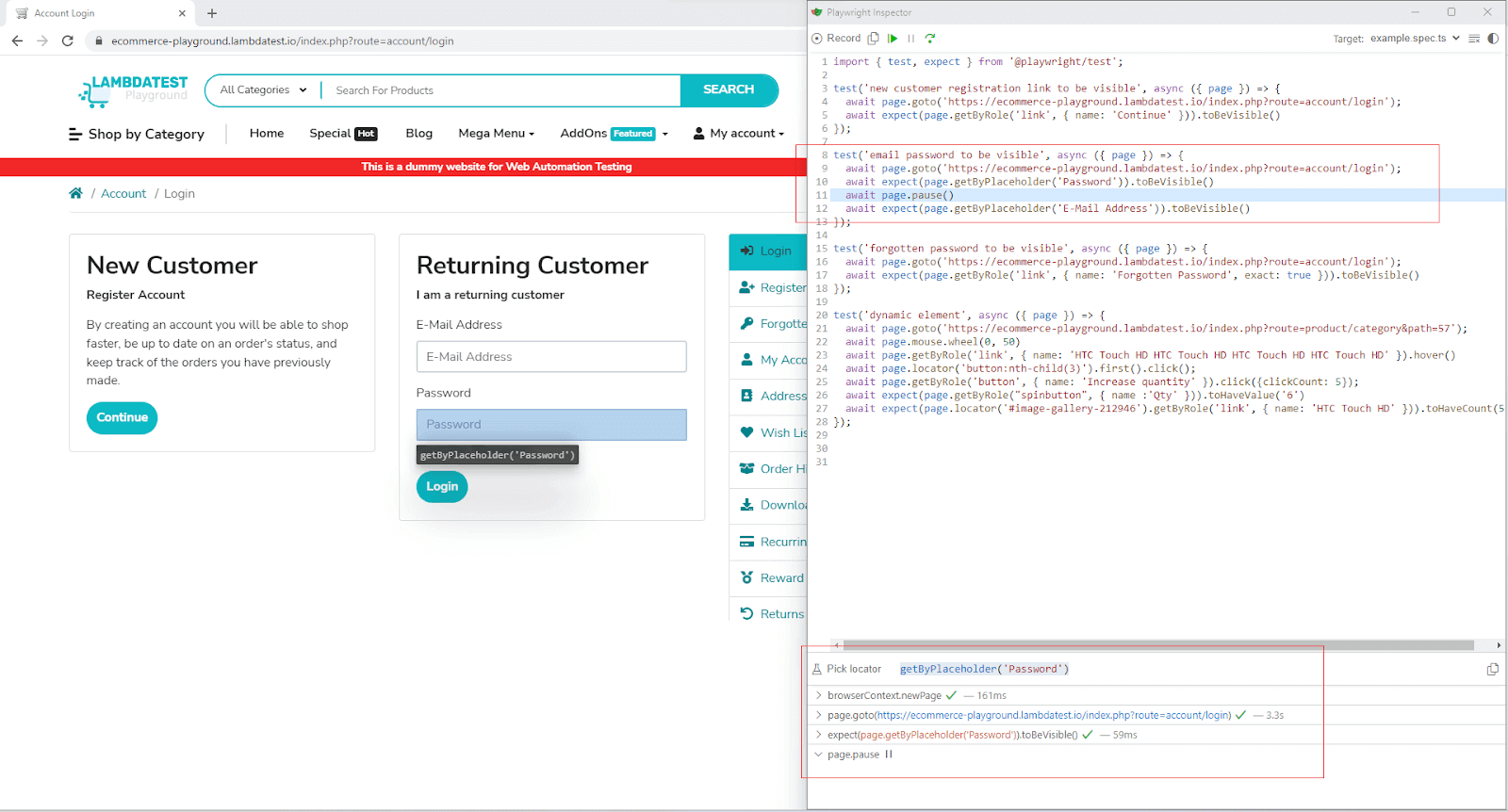Click the home icon in the breadcrumb
The width and height of the screenshot is (1508, 812).
click(x=75, y=194)
